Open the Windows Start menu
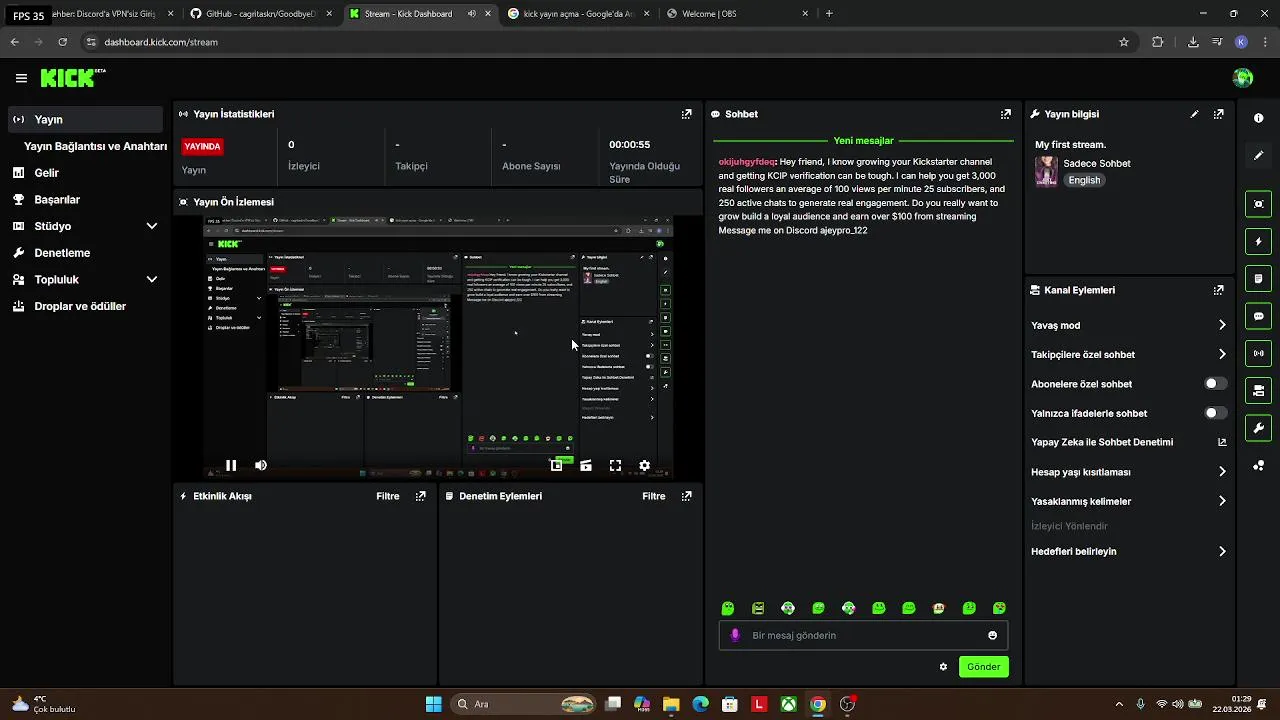 coord(434,704)
